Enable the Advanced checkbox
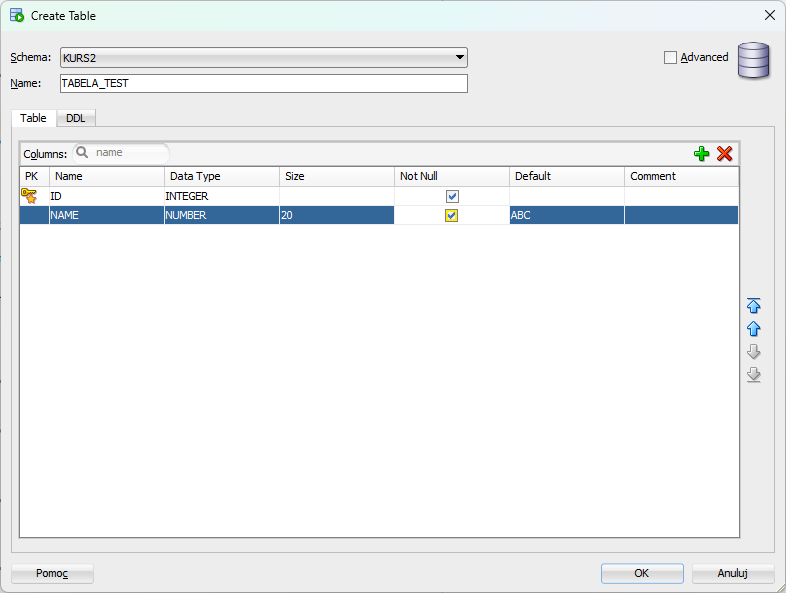Screen dimensions: 786x593 click(670, 57)
